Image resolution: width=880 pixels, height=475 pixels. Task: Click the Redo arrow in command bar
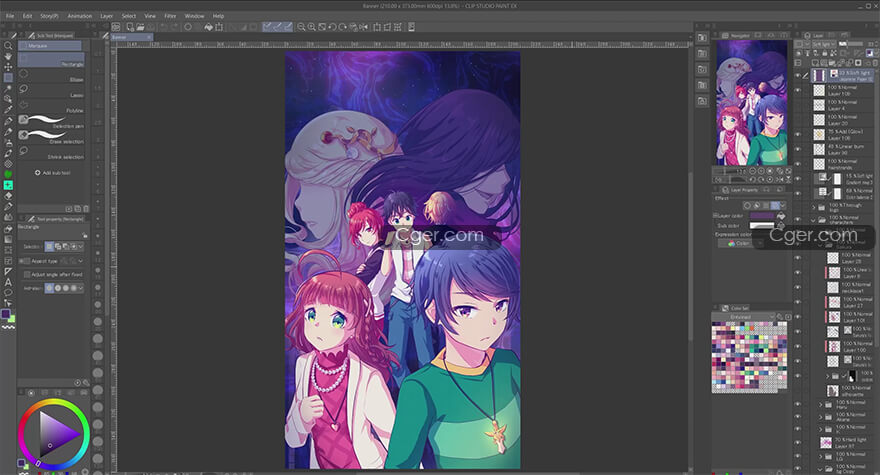click(x=173, y=27)
